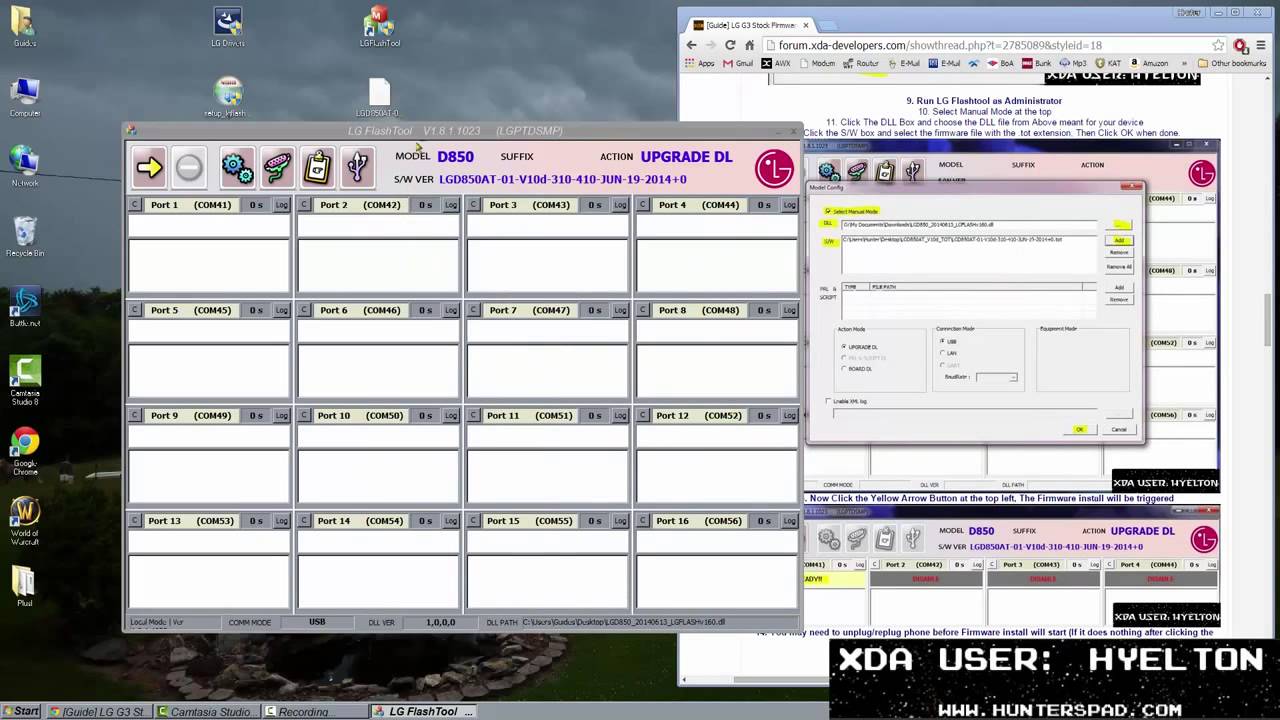The width and height of the screenshot is (1280, 720).
Task: Open the Apps bookmark shortcut in Chrome
Action: click(699, 63)
